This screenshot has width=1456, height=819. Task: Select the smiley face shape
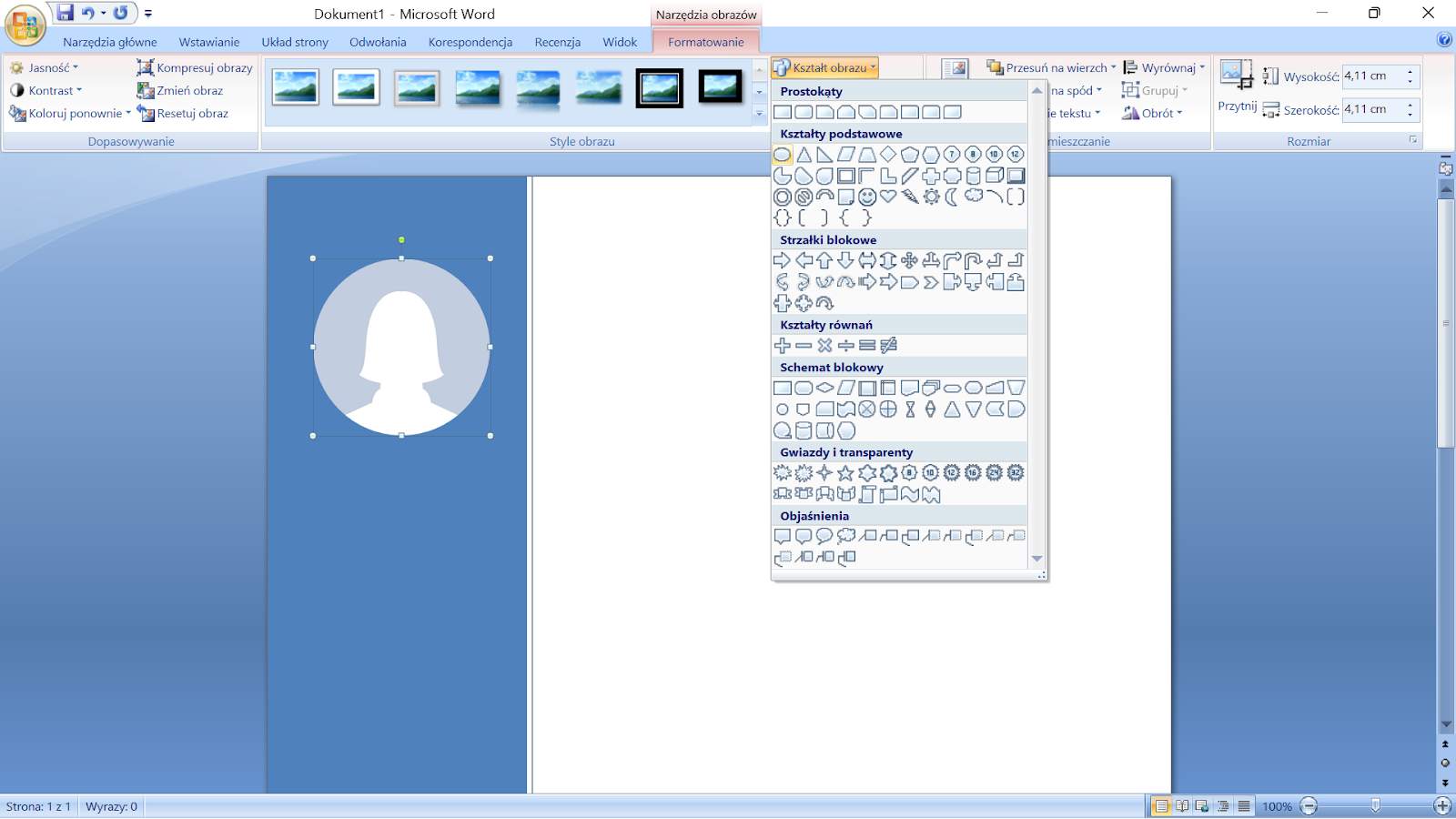coord(867,197)
